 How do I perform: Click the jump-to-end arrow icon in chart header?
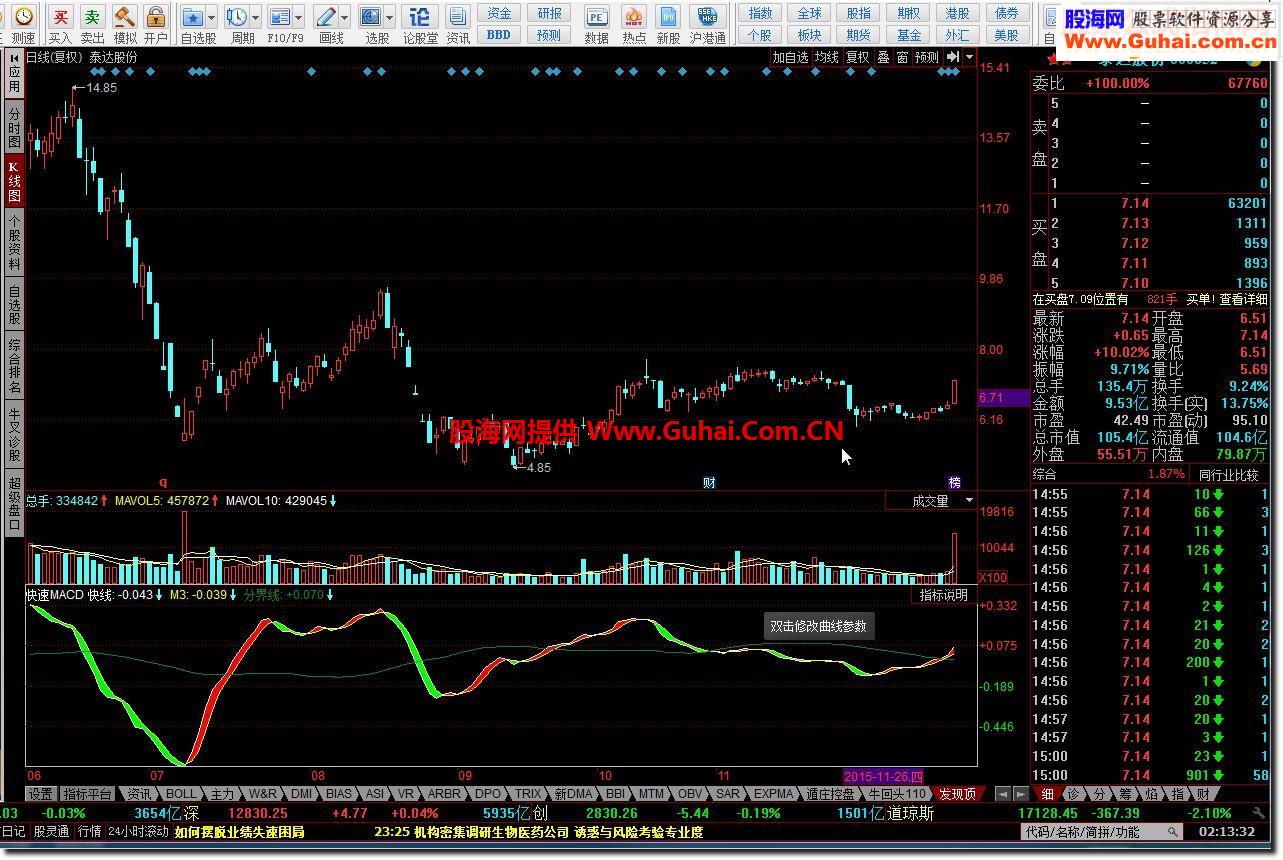click(953, 57)
